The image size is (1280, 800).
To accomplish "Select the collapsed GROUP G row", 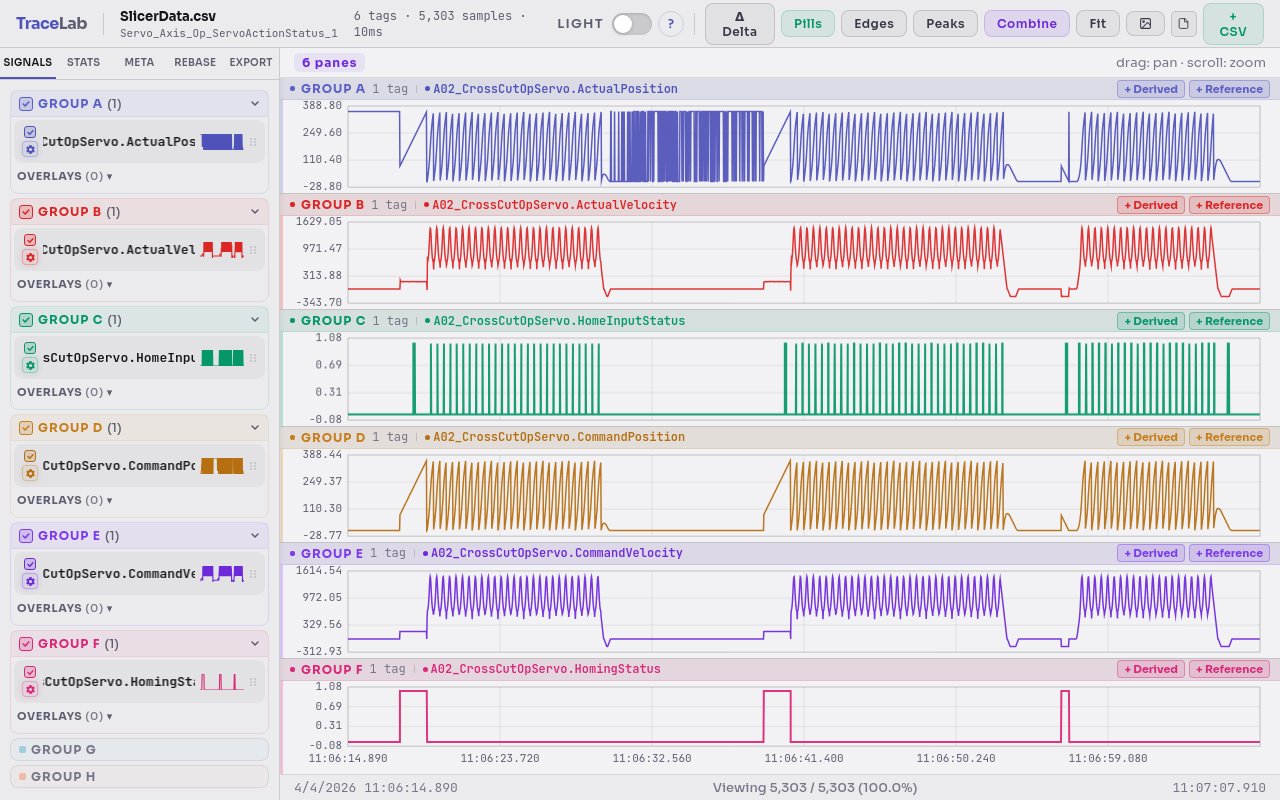I will [140, 749].
